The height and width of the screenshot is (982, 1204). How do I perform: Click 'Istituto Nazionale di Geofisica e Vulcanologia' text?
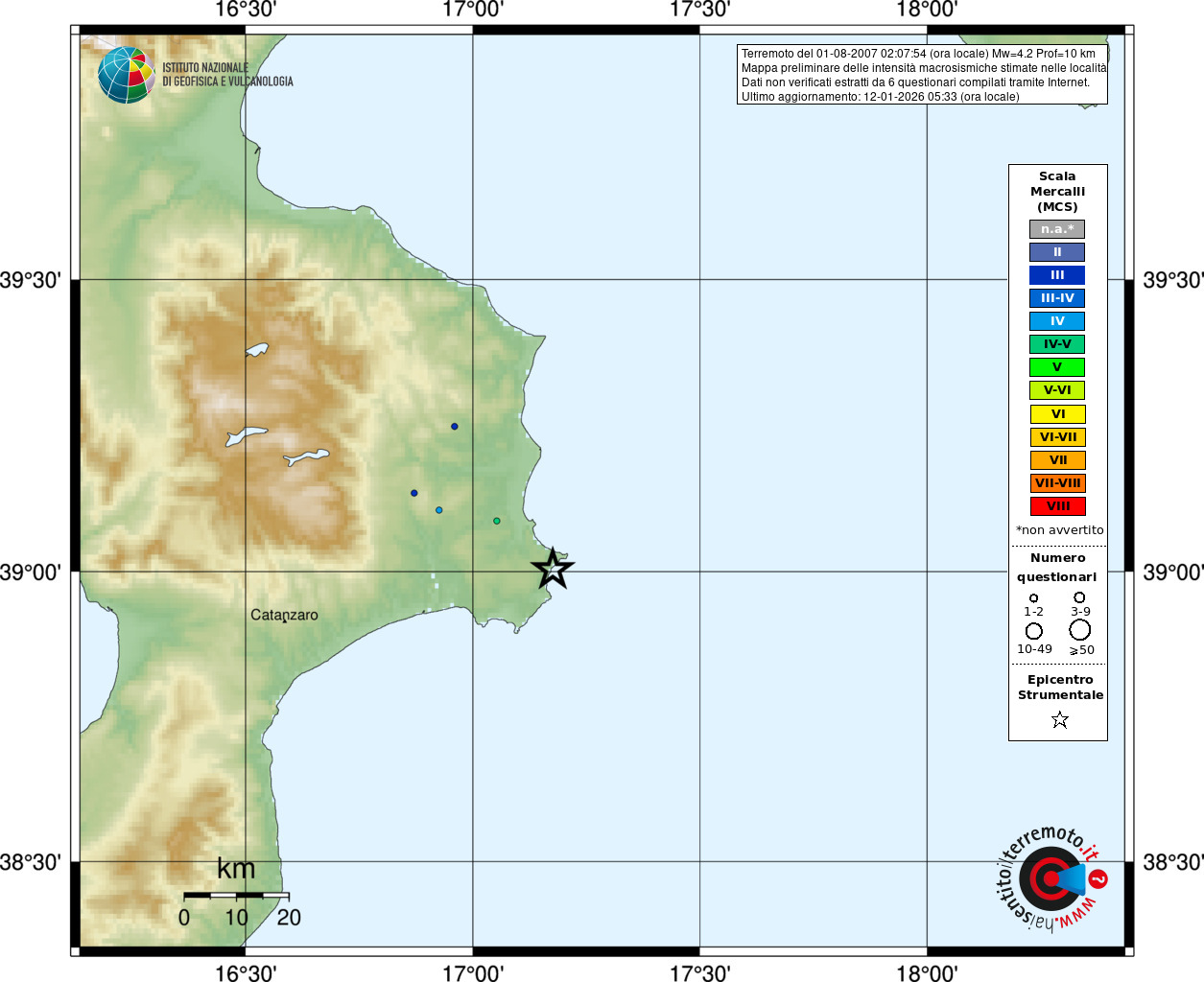click(227, 75)
